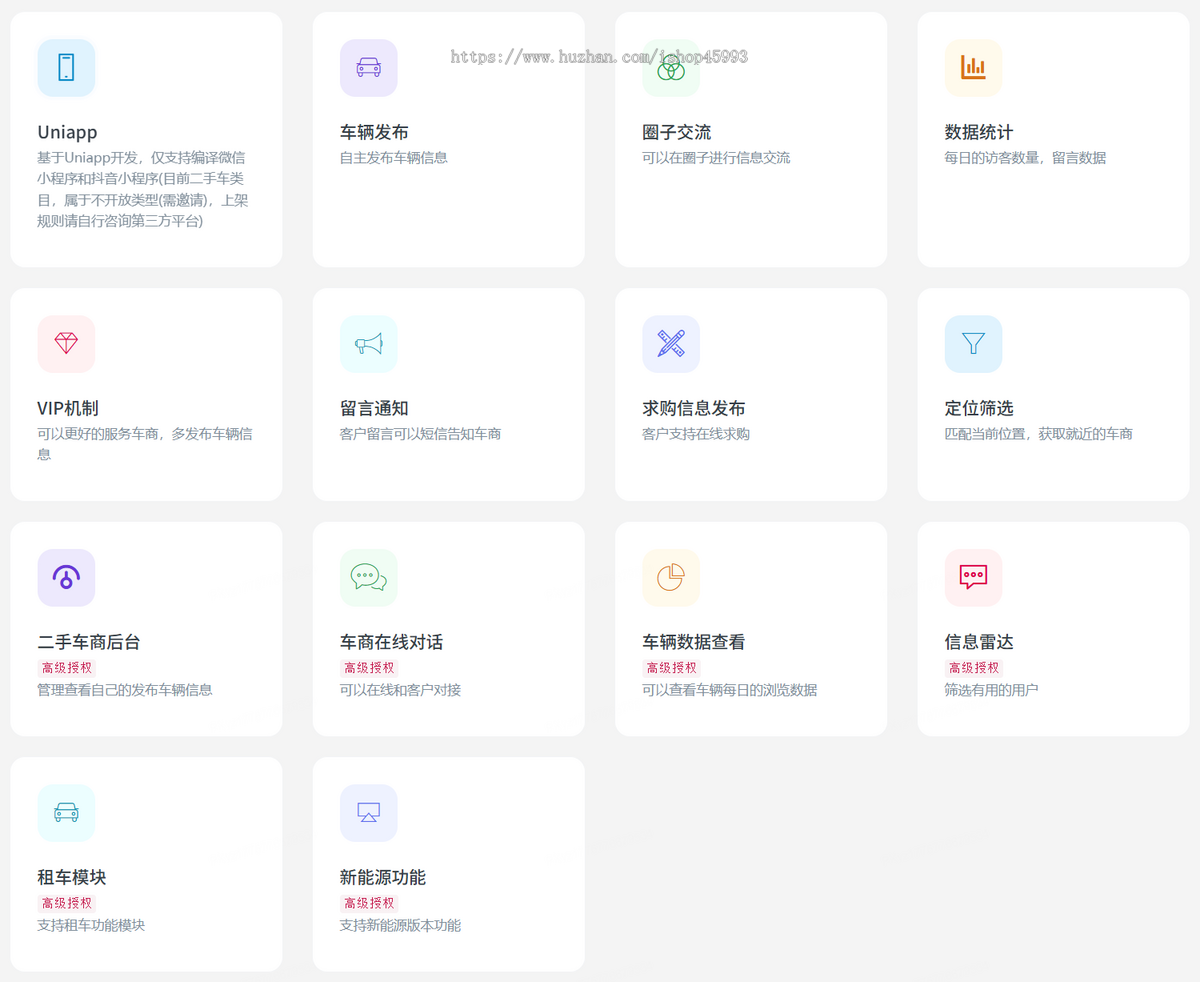Click the text 管理查看自己的发布车辆信息
Image resolution: width=1200 pixels, height=982 pixels.
coord(125,689)
